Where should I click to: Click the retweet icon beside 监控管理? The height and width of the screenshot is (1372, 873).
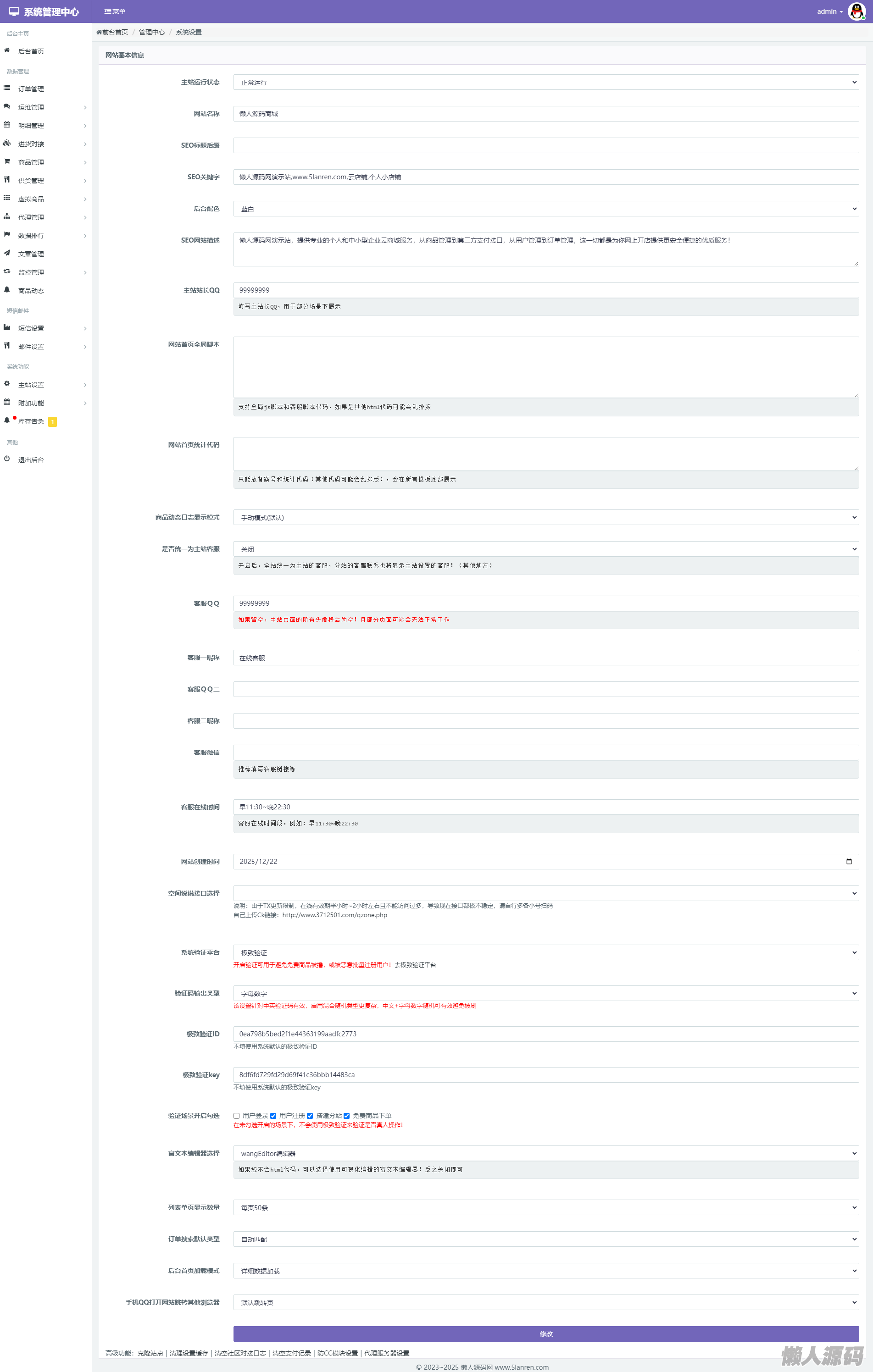[7, 271]
